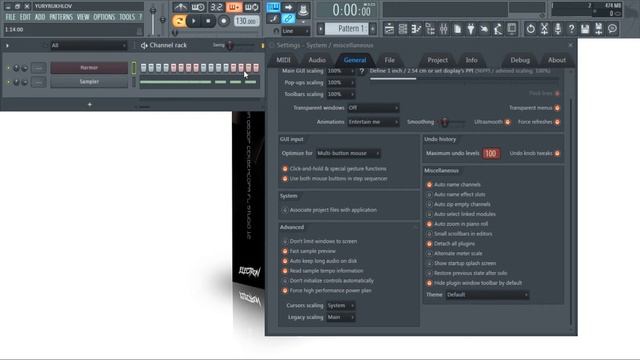Add a channel with the plus button
640x360 pixels.
(x=90, y=104)
